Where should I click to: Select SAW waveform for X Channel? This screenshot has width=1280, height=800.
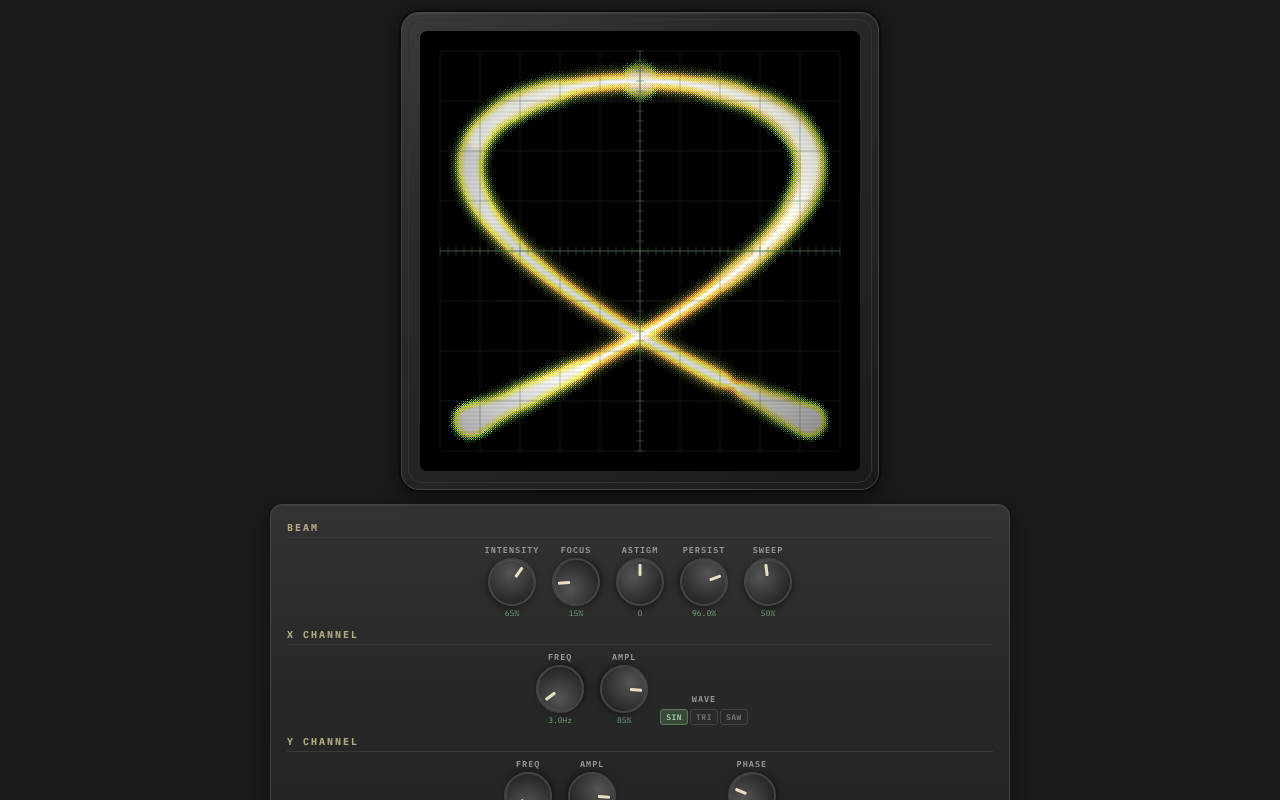734,717
